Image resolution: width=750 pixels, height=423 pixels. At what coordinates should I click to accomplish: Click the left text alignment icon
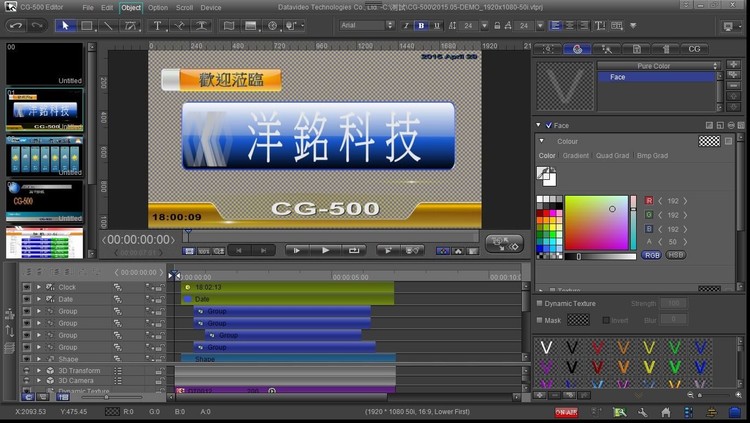(555, 25)
